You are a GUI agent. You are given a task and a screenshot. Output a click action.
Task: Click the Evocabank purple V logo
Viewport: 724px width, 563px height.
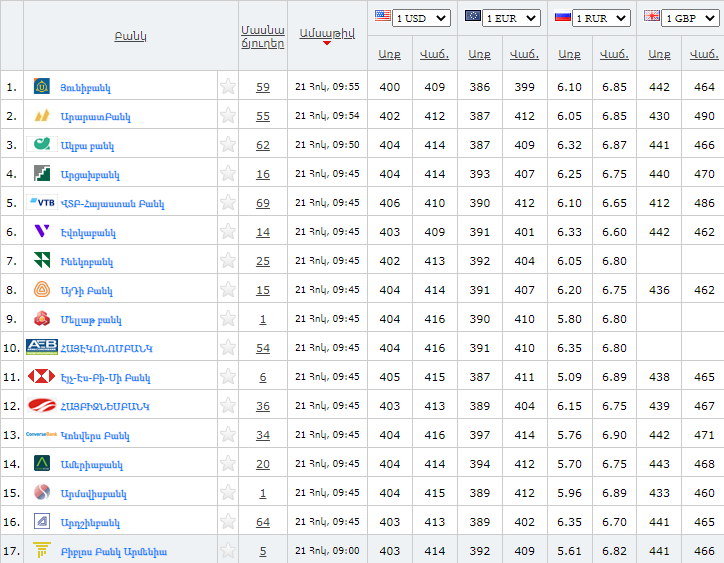click(x=42, y=232)
